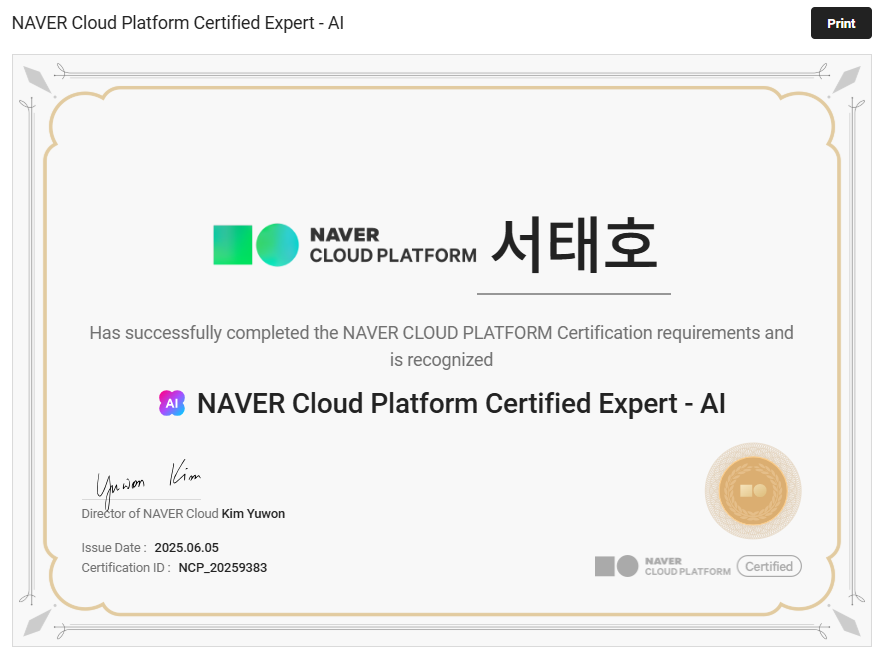Click the page title NAVER Cloud Platform Certified Expert - AI

pyautogui.click(x=177, y=22)
